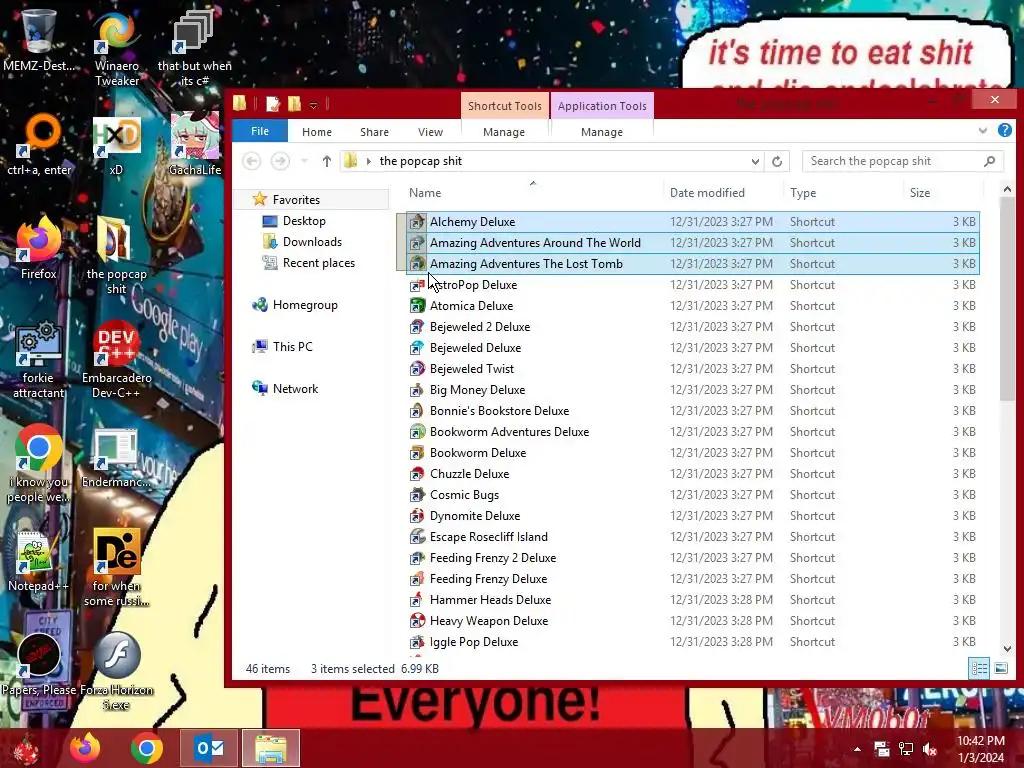Open the Home ribbon tab
This screenshot has width=1024, height=768.
tap(317, 132)
